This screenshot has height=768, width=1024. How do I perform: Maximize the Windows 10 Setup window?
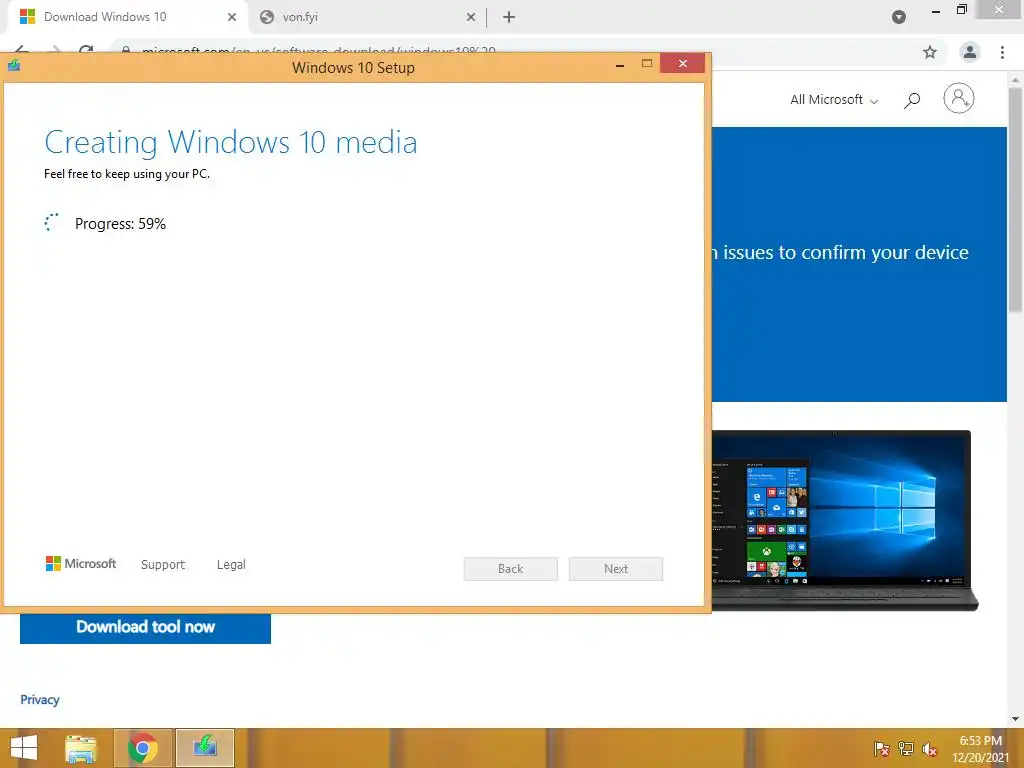[x=647, y=63]
